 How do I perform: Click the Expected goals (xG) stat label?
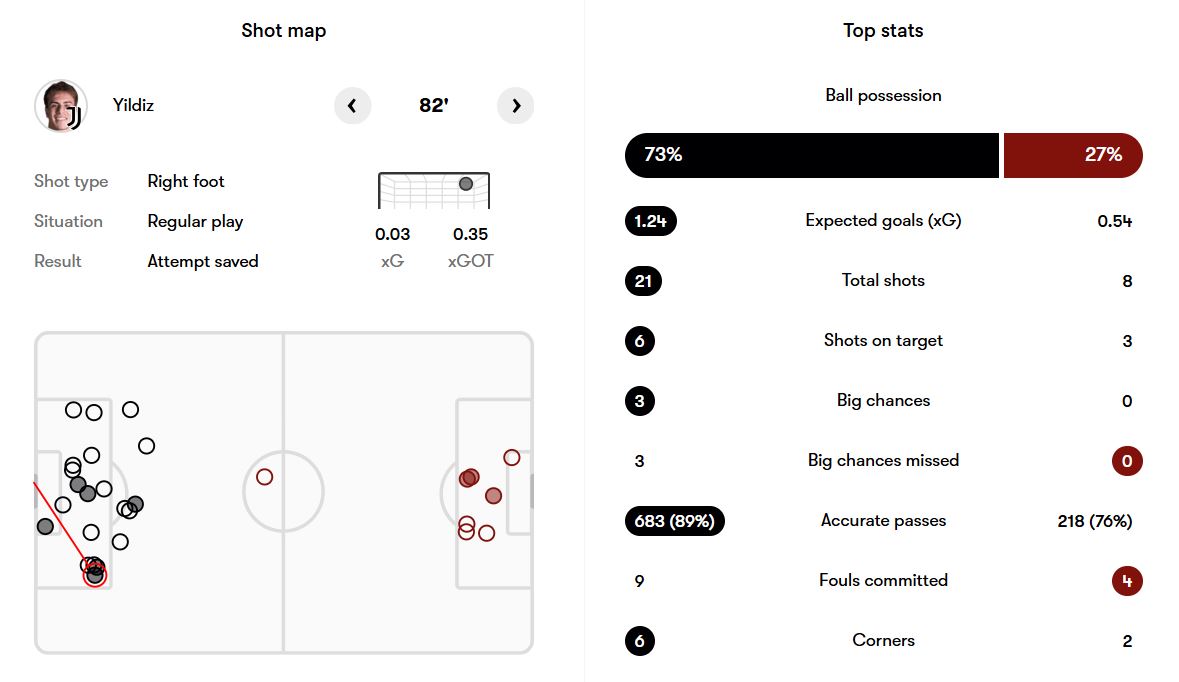point(883,220)
